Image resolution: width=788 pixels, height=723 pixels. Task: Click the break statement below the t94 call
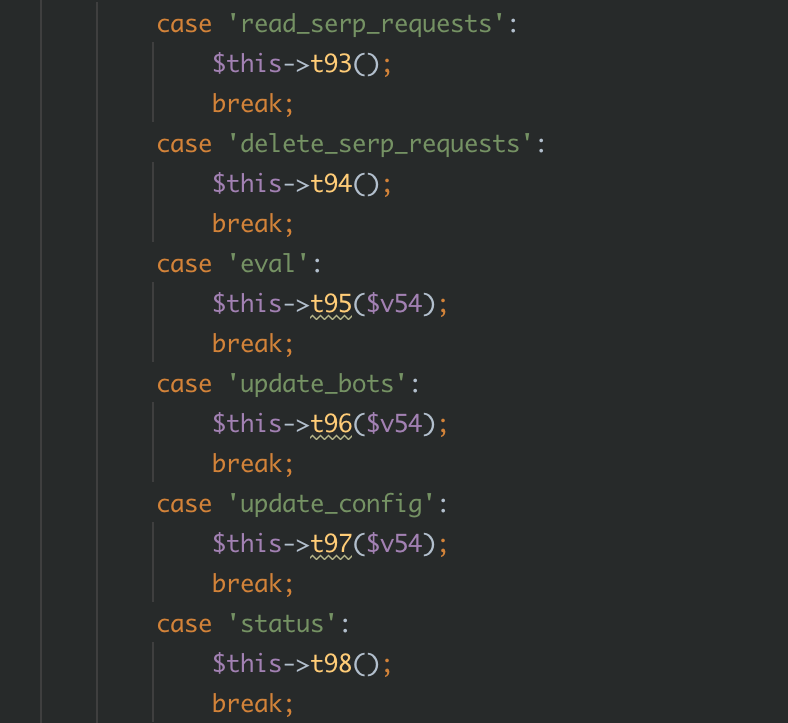(253, 224)
